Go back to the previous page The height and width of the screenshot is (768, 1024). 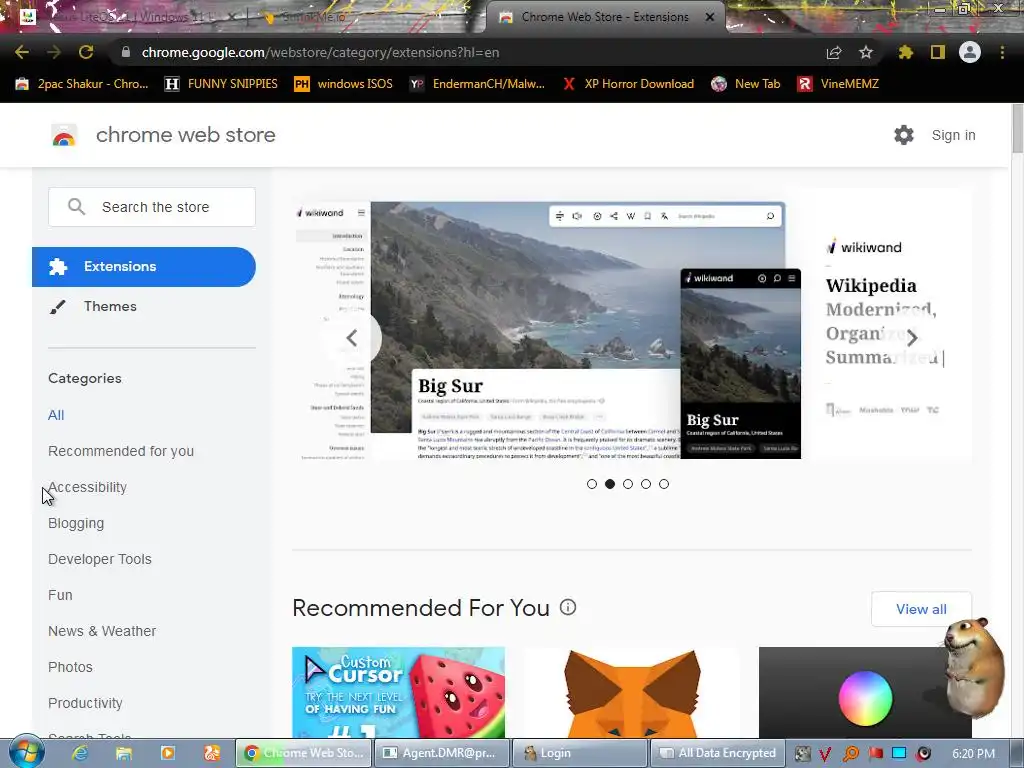click(22, 52)
